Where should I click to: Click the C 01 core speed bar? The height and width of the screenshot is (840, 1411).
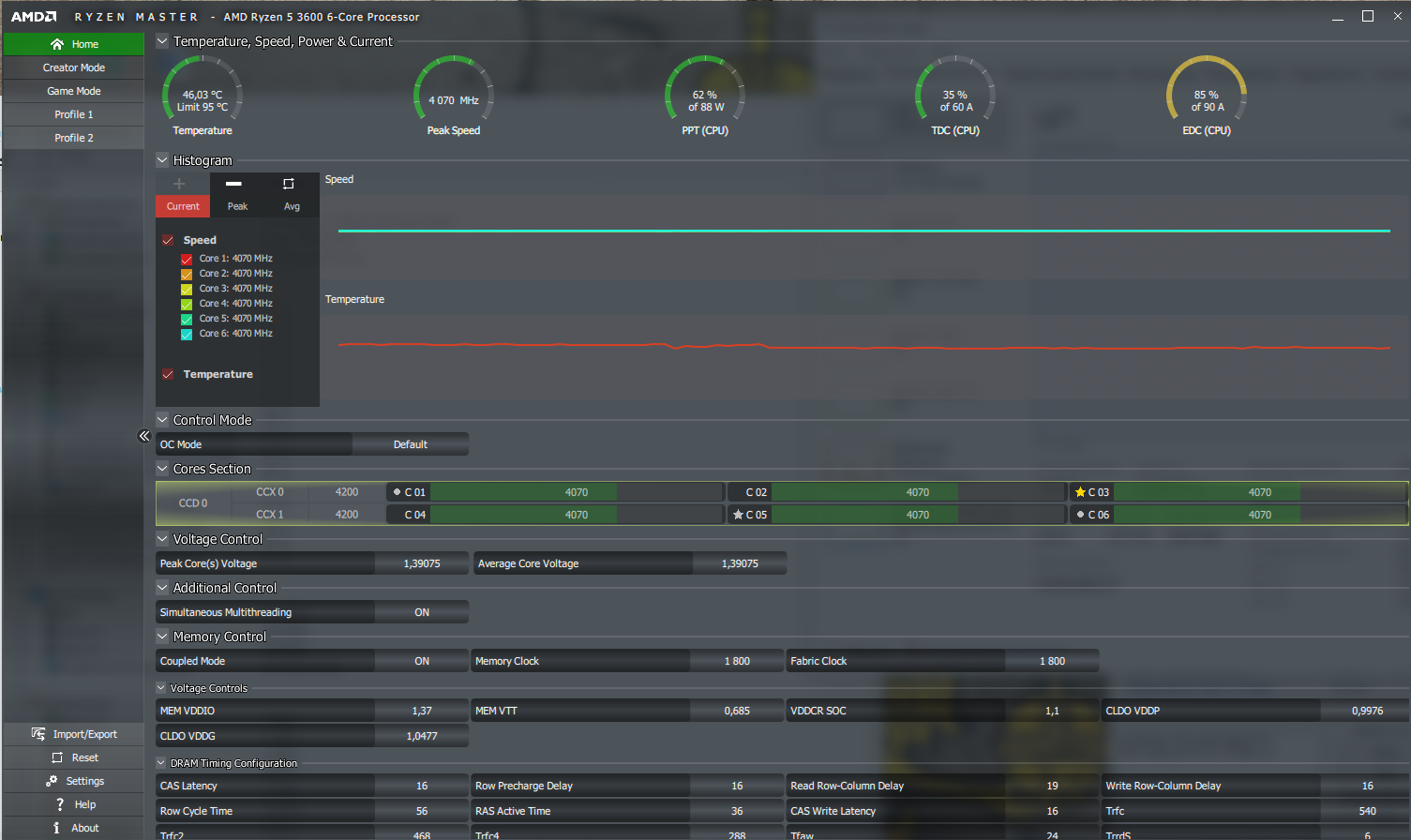coord(577,492)
